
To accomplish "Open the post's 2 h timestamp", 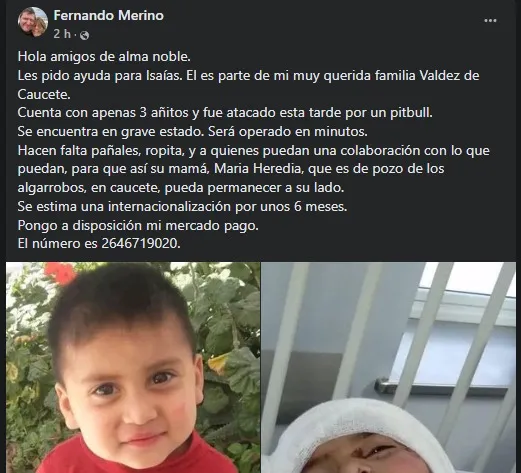I will pyautogui.click(x=62, y=34).
